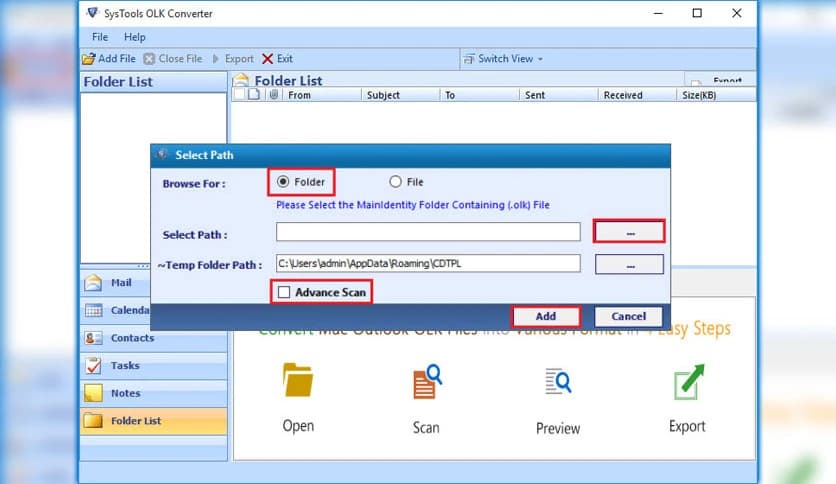Click the Mail envelope icon in the sidebar
The height and width of the screenshot is (484, 836).
[93, 283]
